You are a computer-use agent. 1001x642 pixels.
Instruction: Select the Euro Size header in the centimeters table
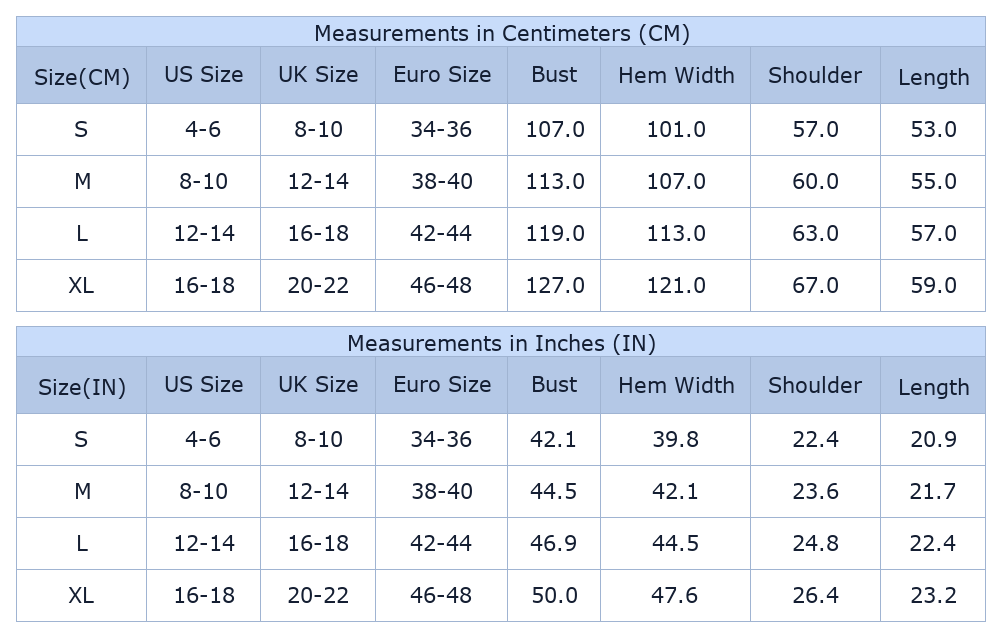click(442, 75)
